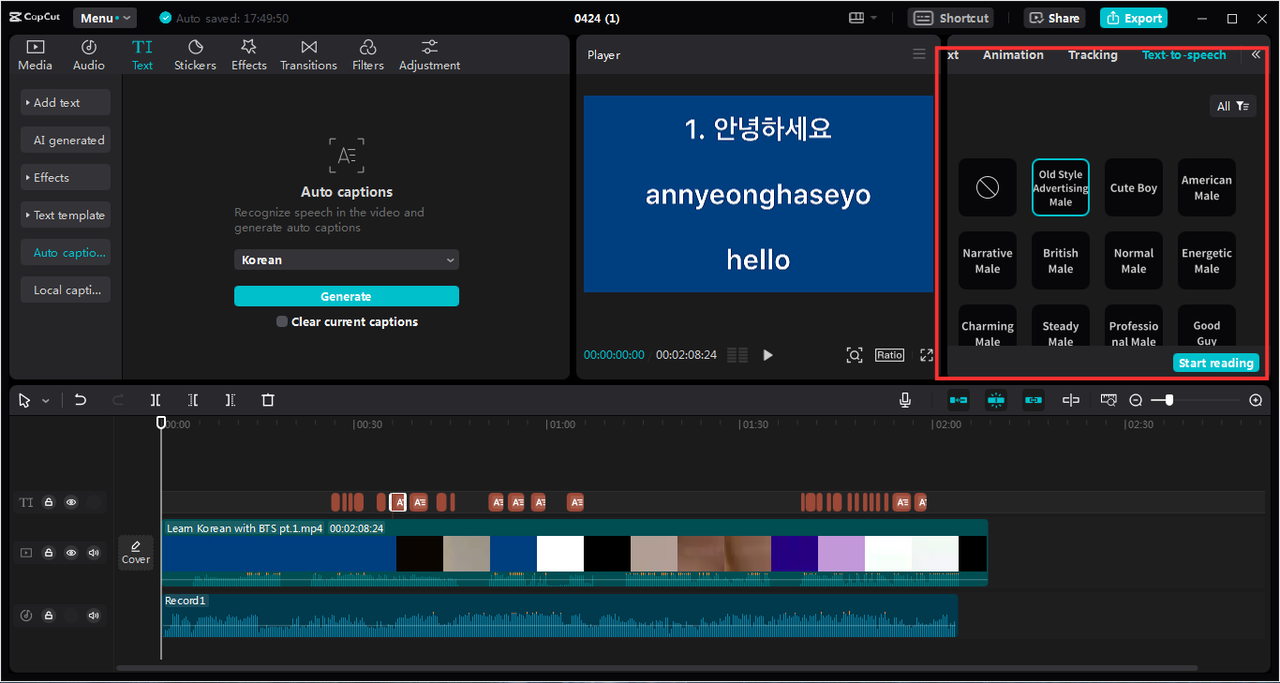Select the no-voice option tile
Image resolution: width=1280 pixels, height=683 pixels.
tap(987, 188)
